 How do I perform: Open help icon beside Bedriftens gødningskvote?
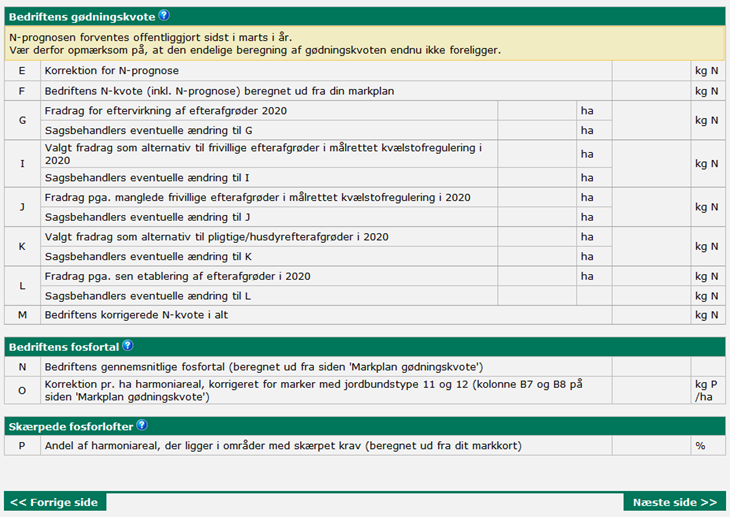164,16
